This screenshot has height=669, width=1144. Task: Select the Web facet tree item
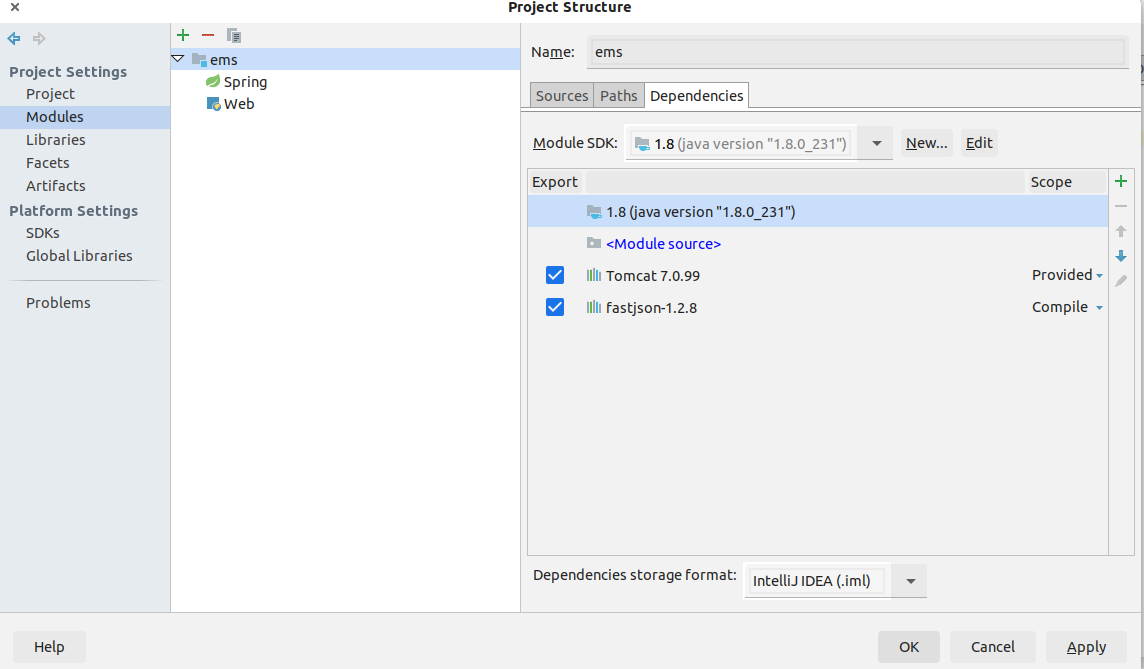[239, 104]
